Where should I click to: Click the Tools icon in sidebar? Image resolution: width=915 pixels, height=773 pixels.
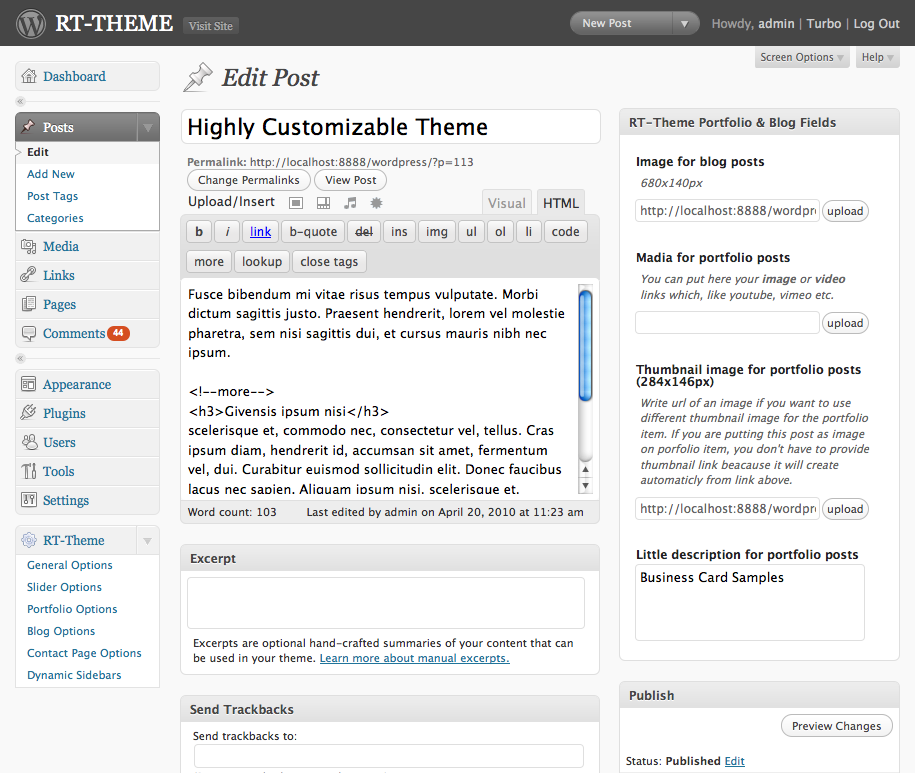pyautogui.click(x=29, y=471)
